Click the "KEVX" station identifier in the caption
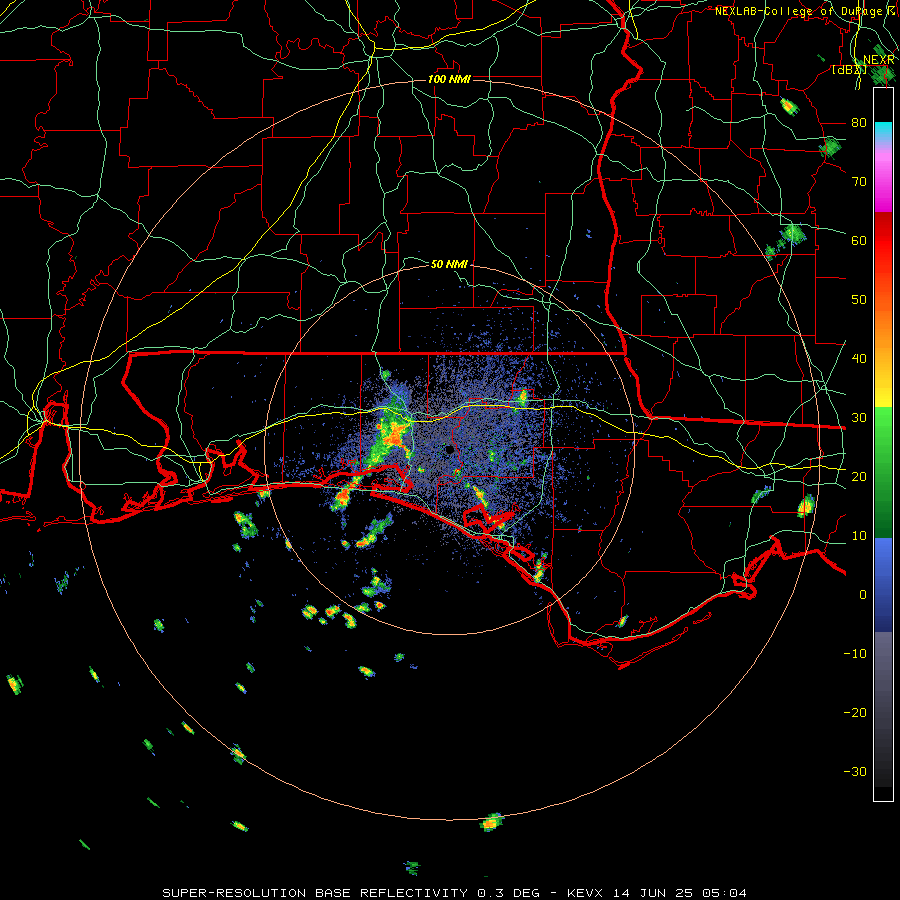This screenshot has height=900, width=900. point(587,893)
